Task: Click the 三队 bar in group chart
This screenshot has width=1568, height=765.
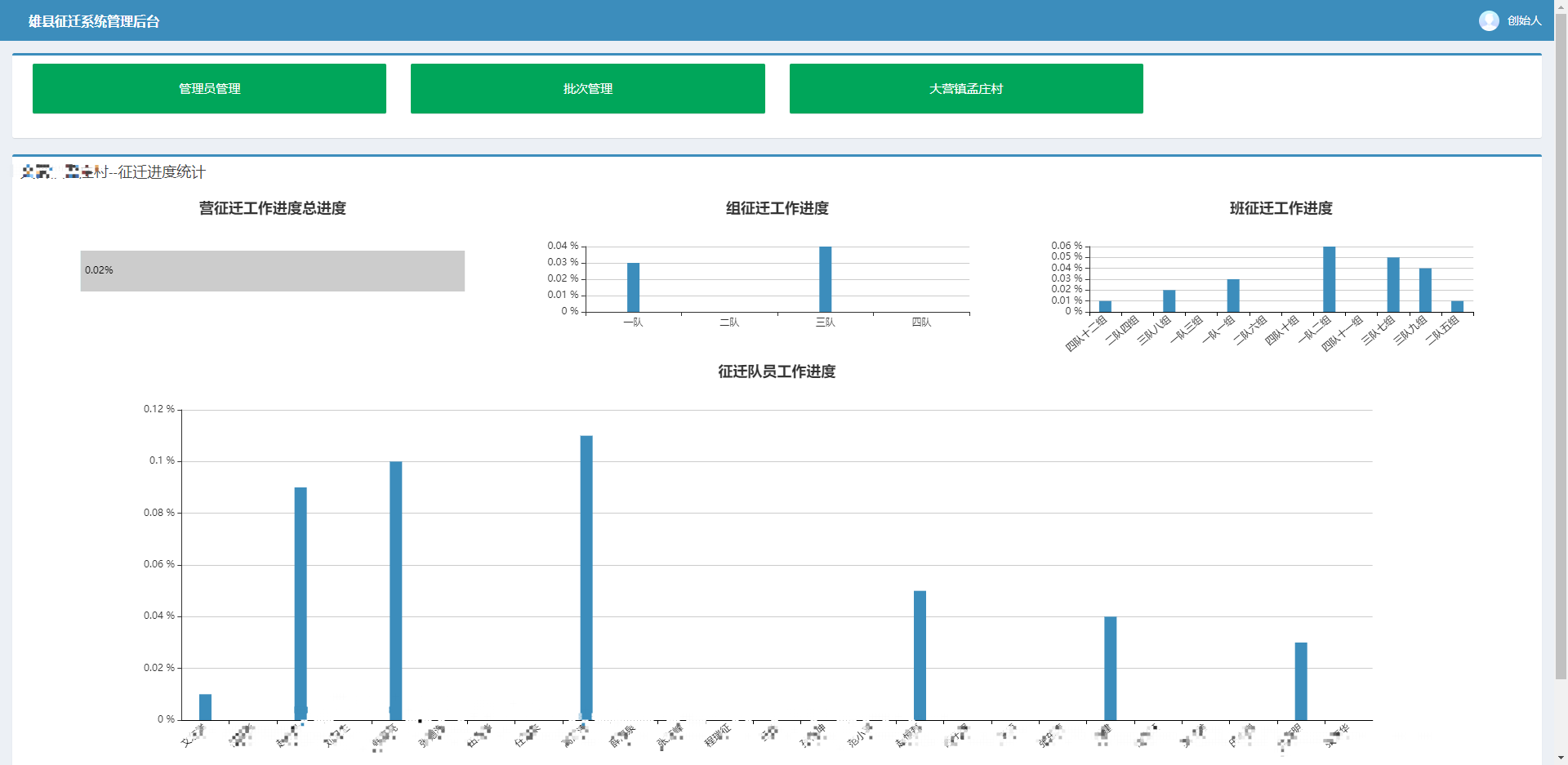Action: point(825,279)
